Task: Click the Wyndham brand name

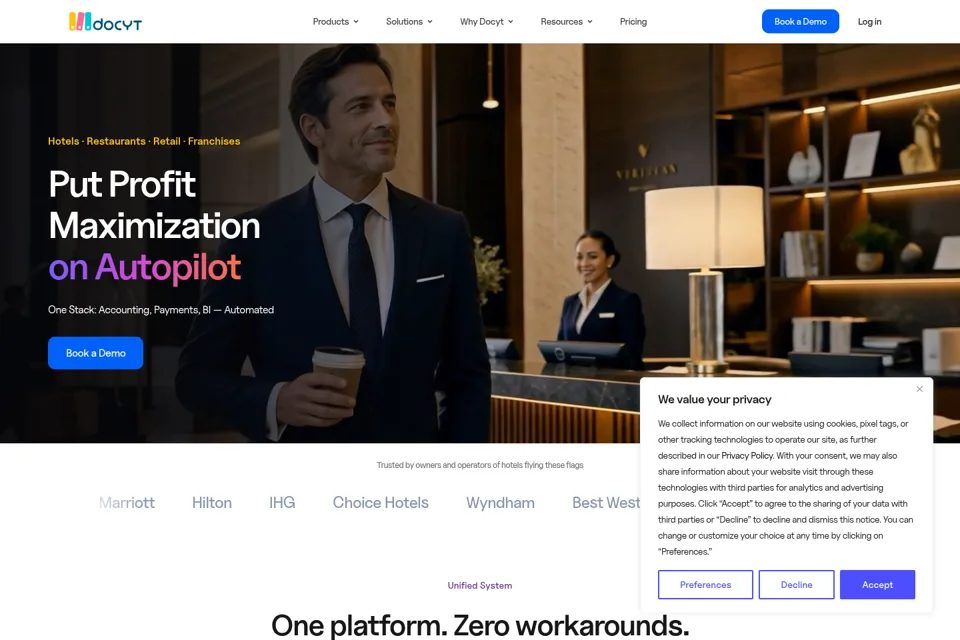Action: (500, 503)
